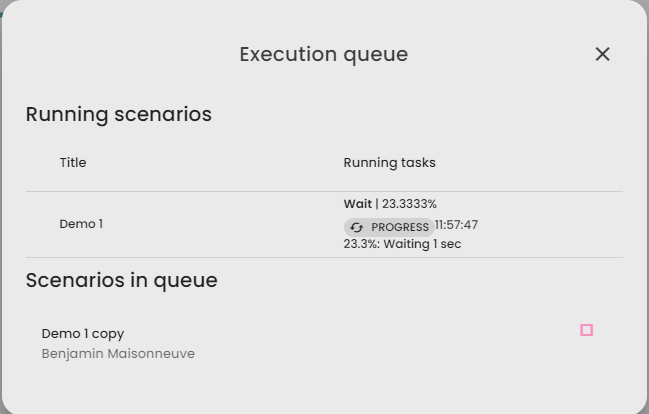Click the Execution queue dialog title
The width and height of the screenshot is (649, 414).
(323, 54)
